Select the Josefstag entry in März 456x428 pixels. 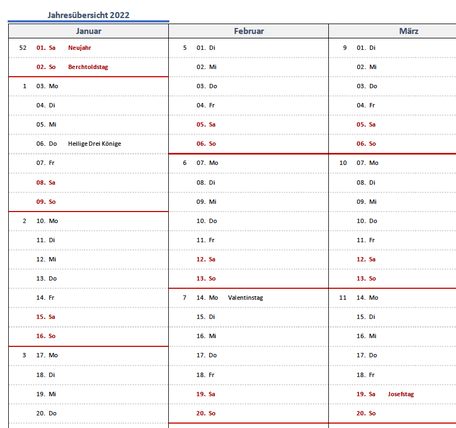pyautogui.click(x=401, y=394)
